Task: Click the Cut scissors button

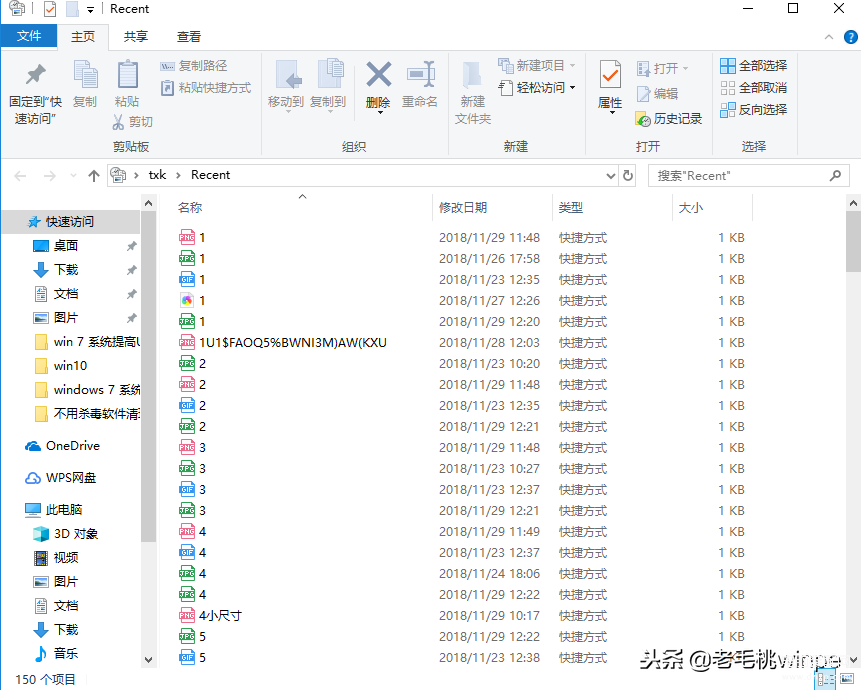Action: coord(132,122)
